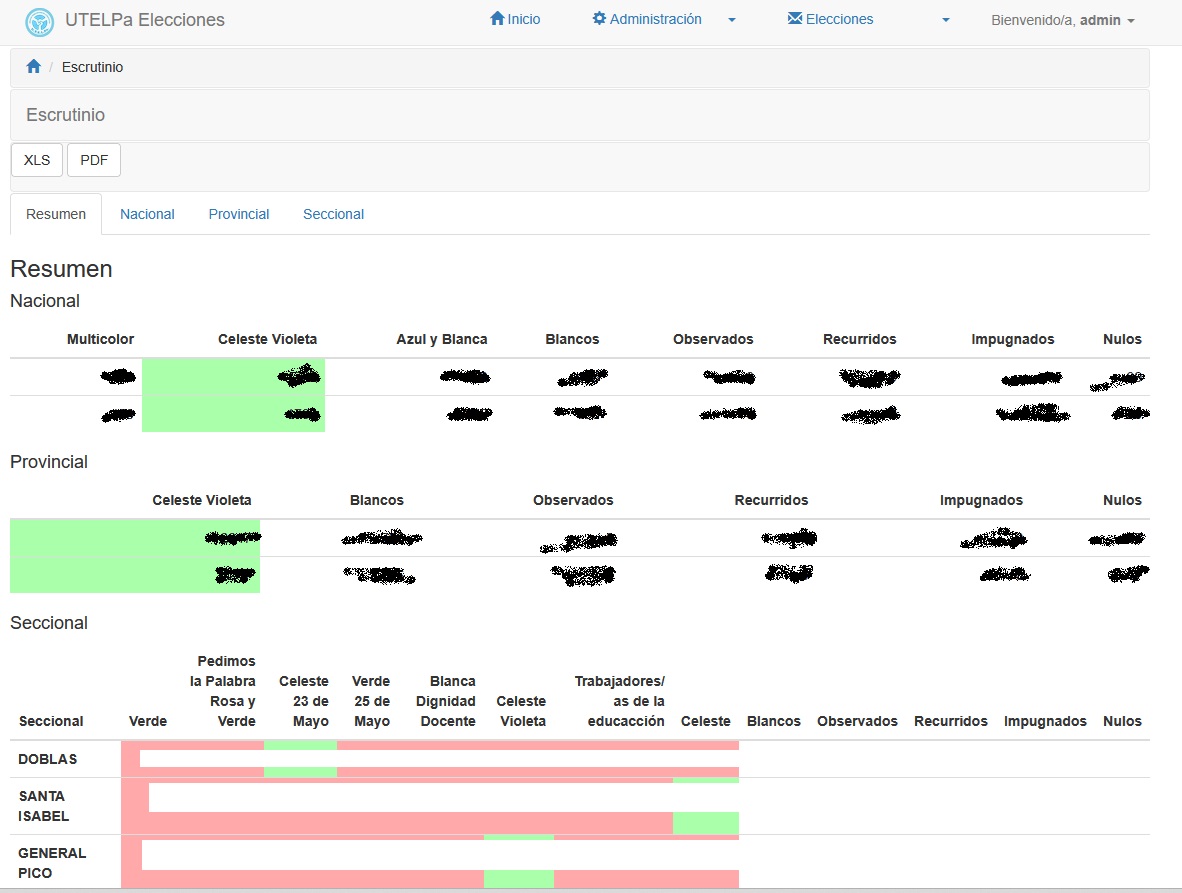This screenshot has width=1182, height=893.
Task: Click the Elecciones envelope icon
Action: tap(795, 19)
